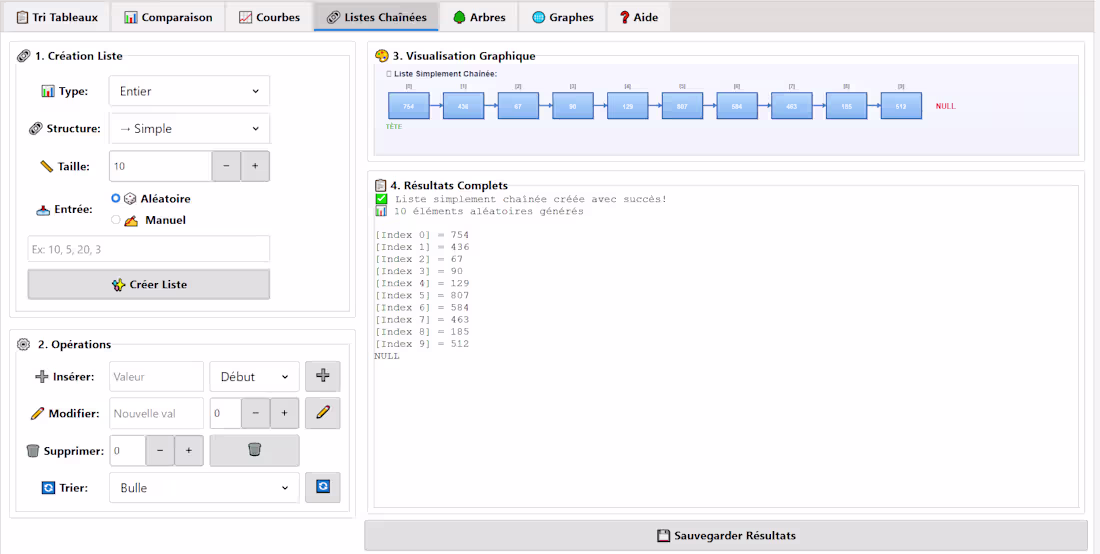Image resolution: width=1100 pixels, height=554 pixels.
Task: Click the Insérer Valeur input field
Action: [x=156, y=377]
